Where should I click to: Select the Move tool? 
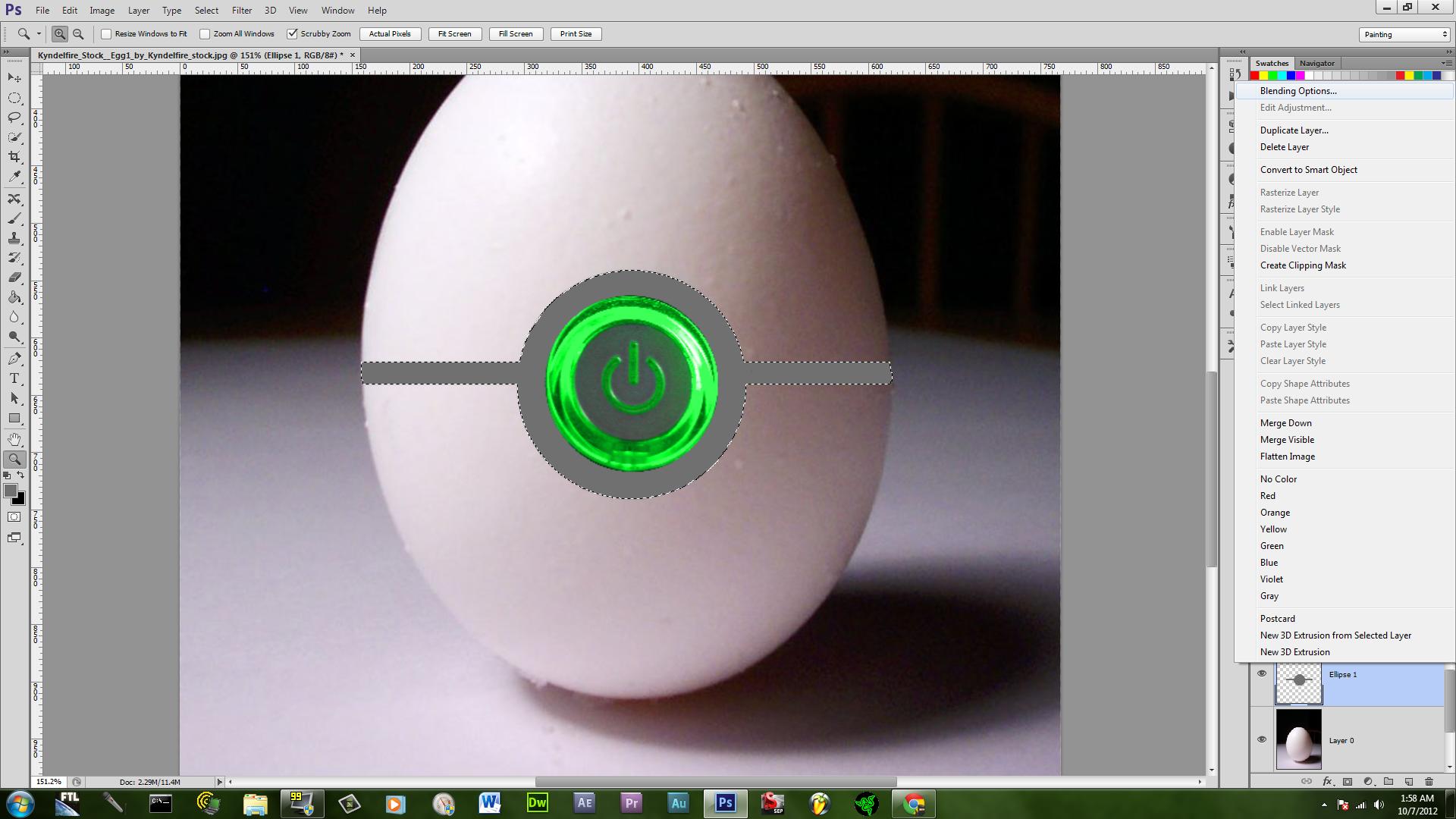[14, 78]
